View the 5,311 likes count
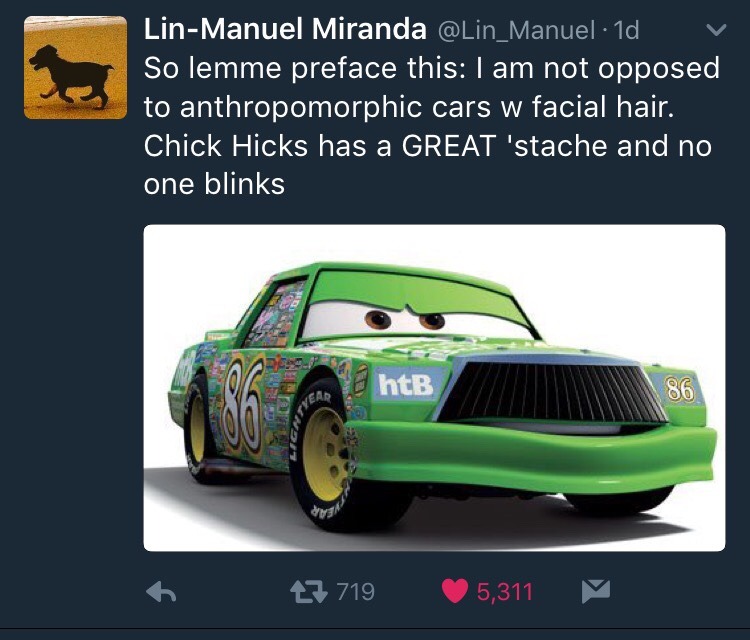The image size is (750, 640). (504, 592)
